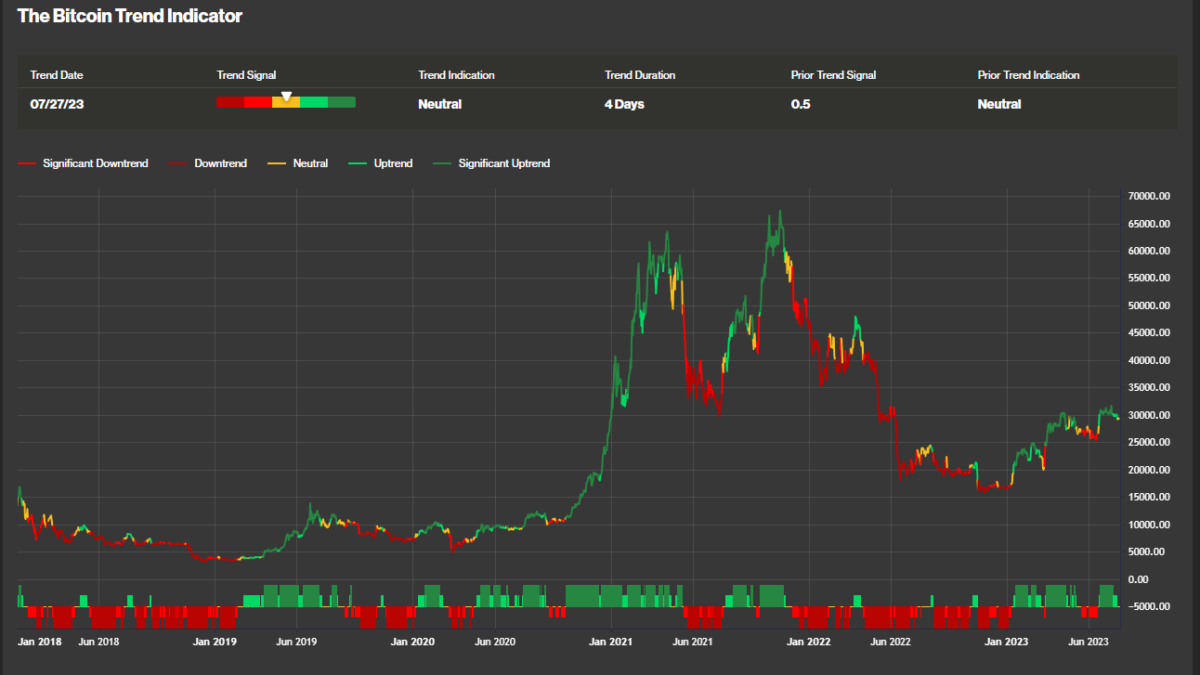
Task: Select the dark green rightmost gauge segment
Action: pos(342,102)
